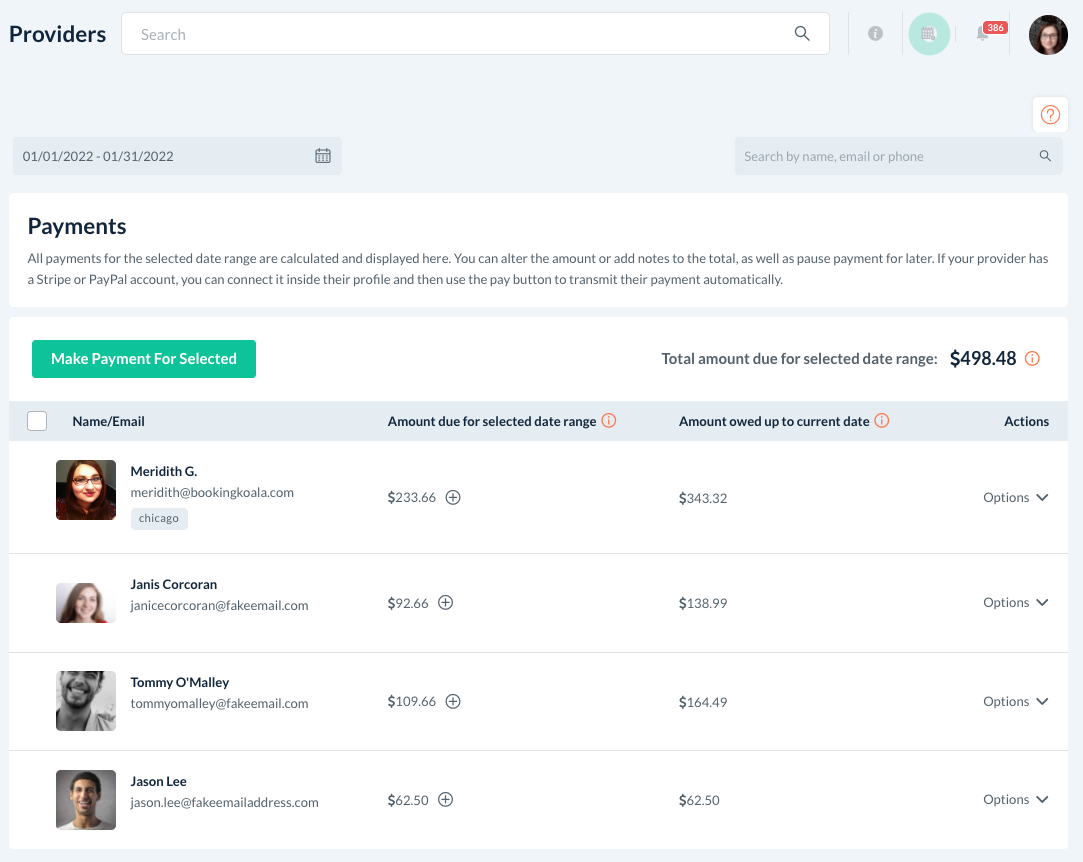Viewport: 1083px width, 862px height.
Task: Click the magnifier icon in top search bar
Action: tap(802, 34)
